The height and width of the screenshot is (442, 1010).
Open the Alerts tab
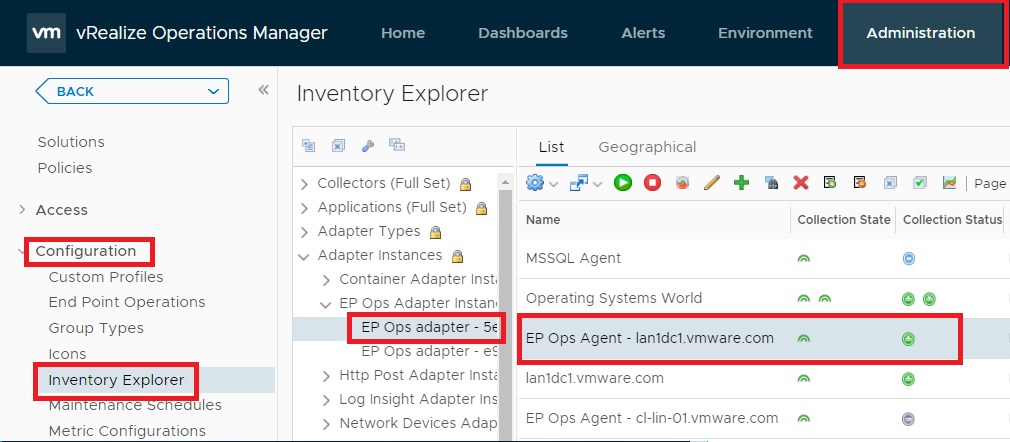(x=643, y=33)
